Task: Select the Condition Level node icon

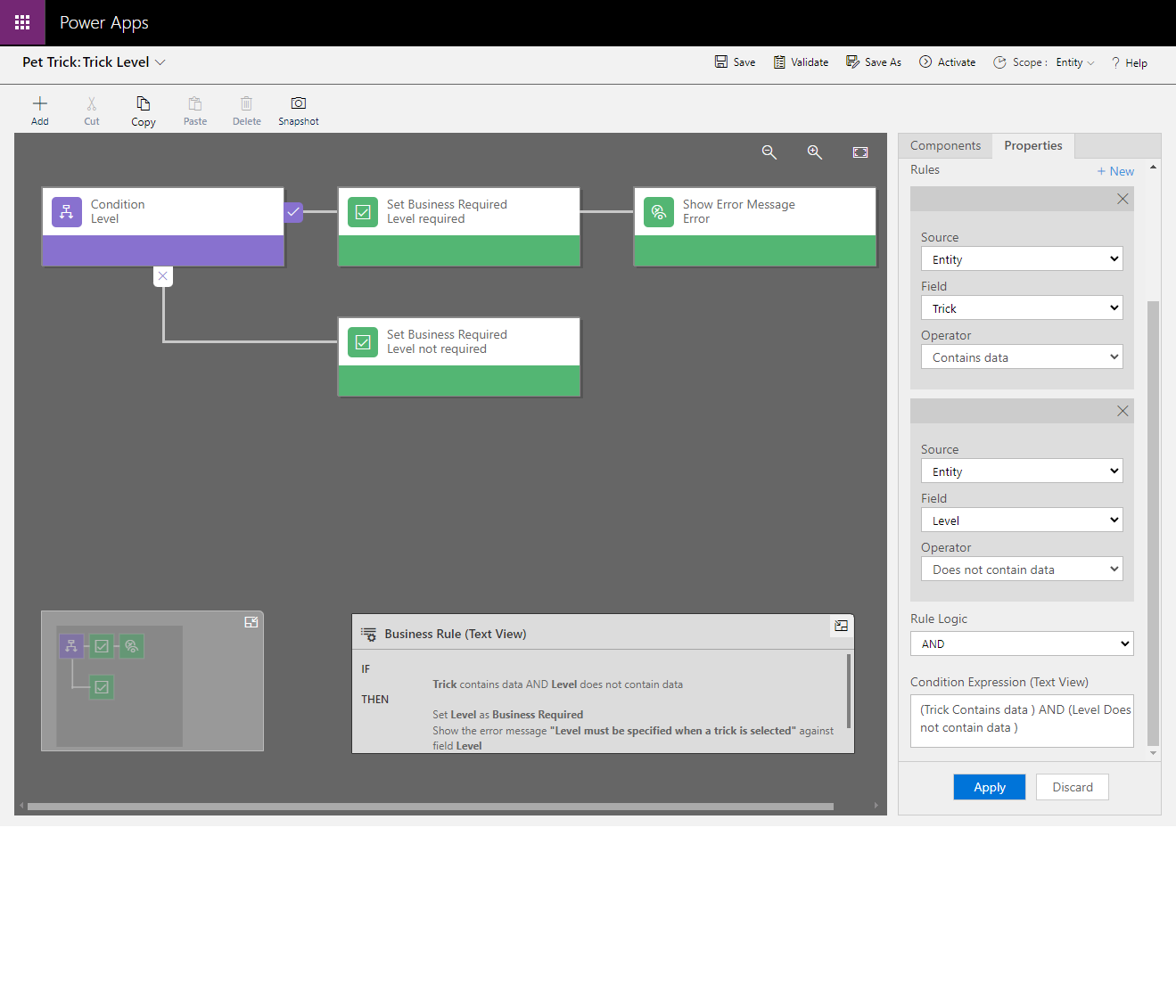Action: coord(67,212)
